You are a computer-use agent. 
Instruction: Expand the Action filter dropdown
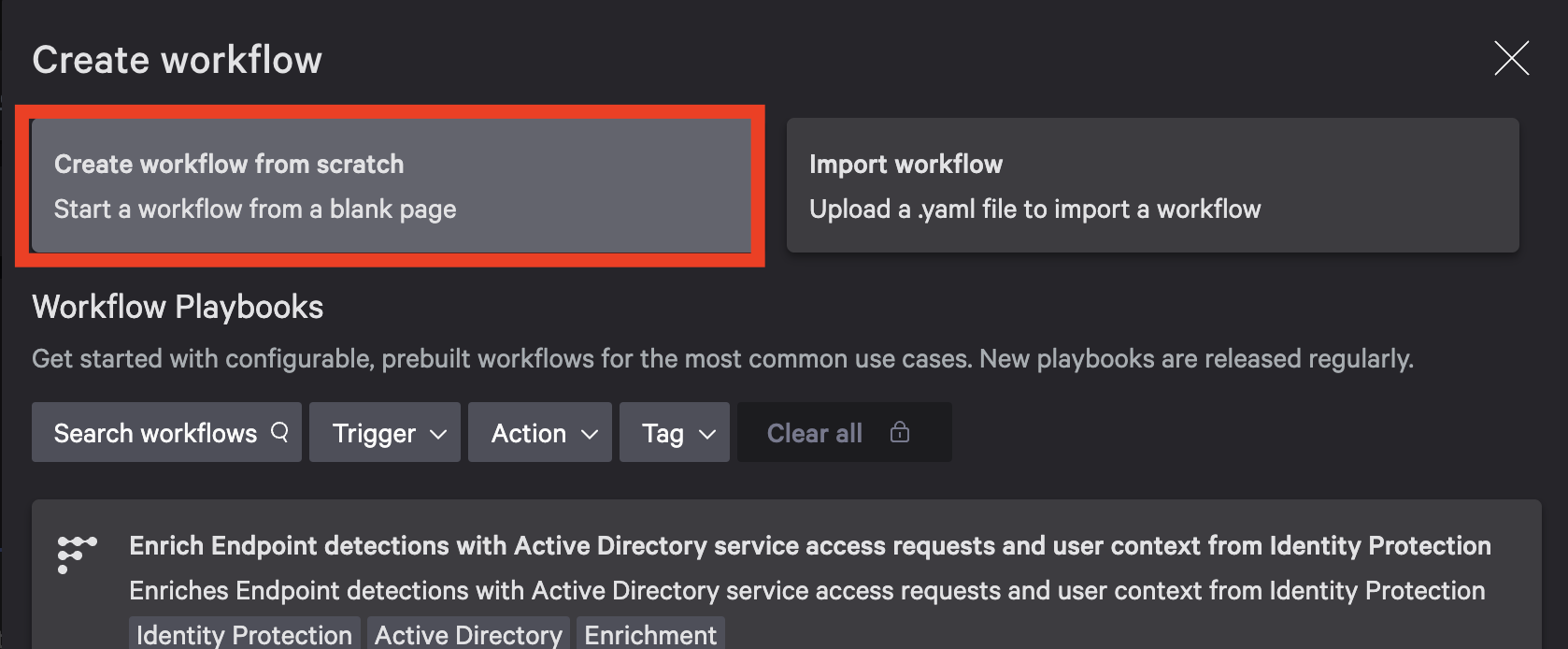[x=539, y=433]
